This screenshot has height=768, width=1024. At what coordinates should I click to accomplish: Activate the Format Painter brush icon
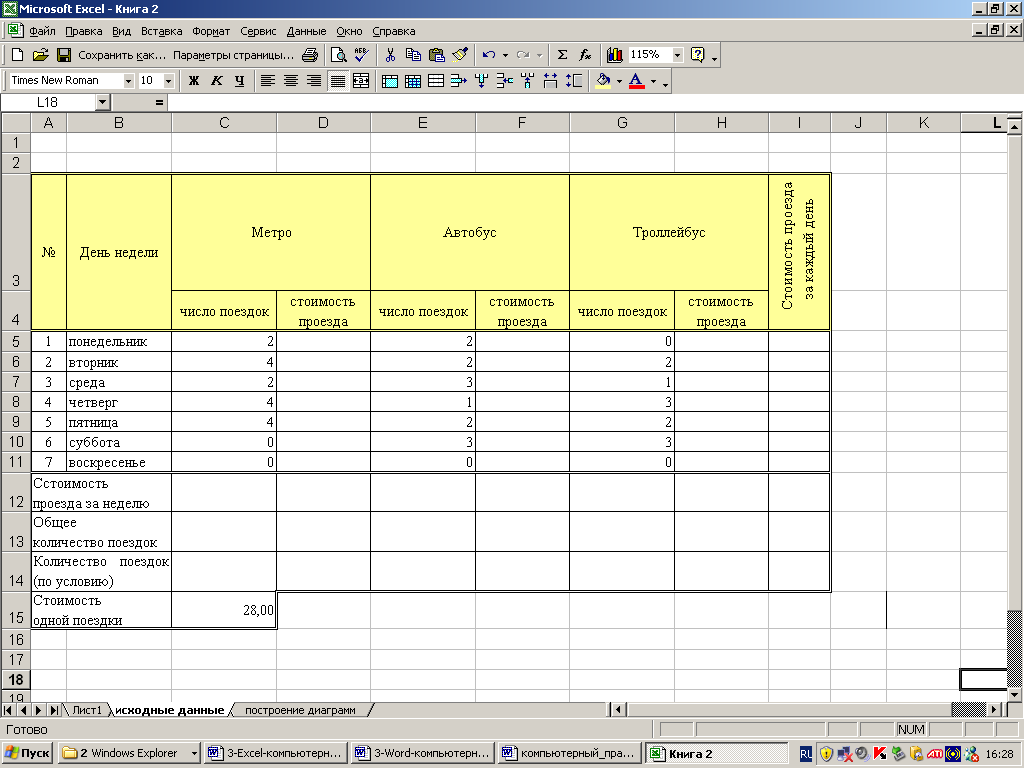[460, 55]
